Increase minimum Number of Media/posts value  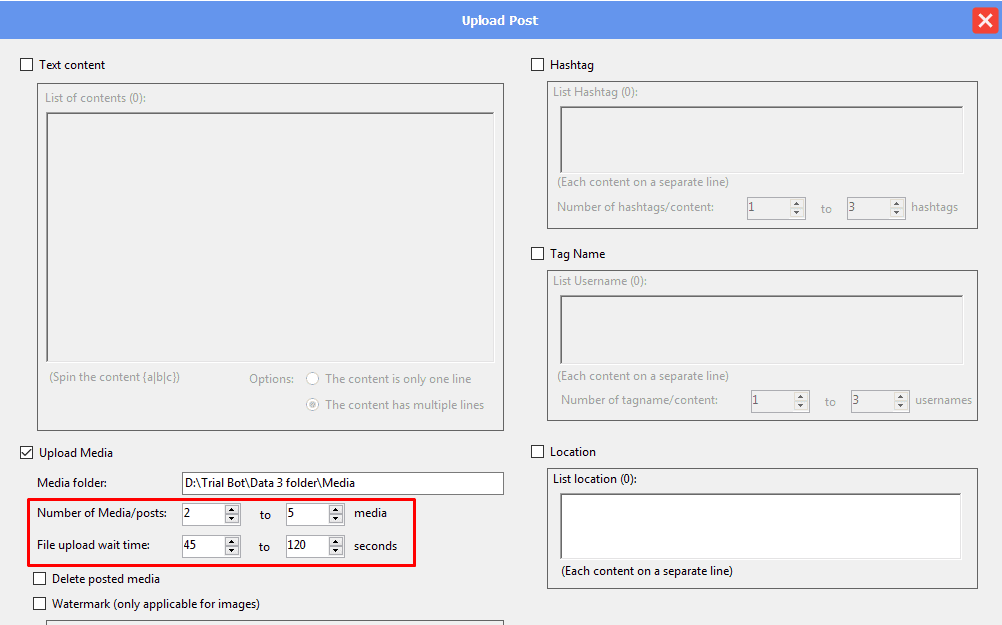point(232,509)
